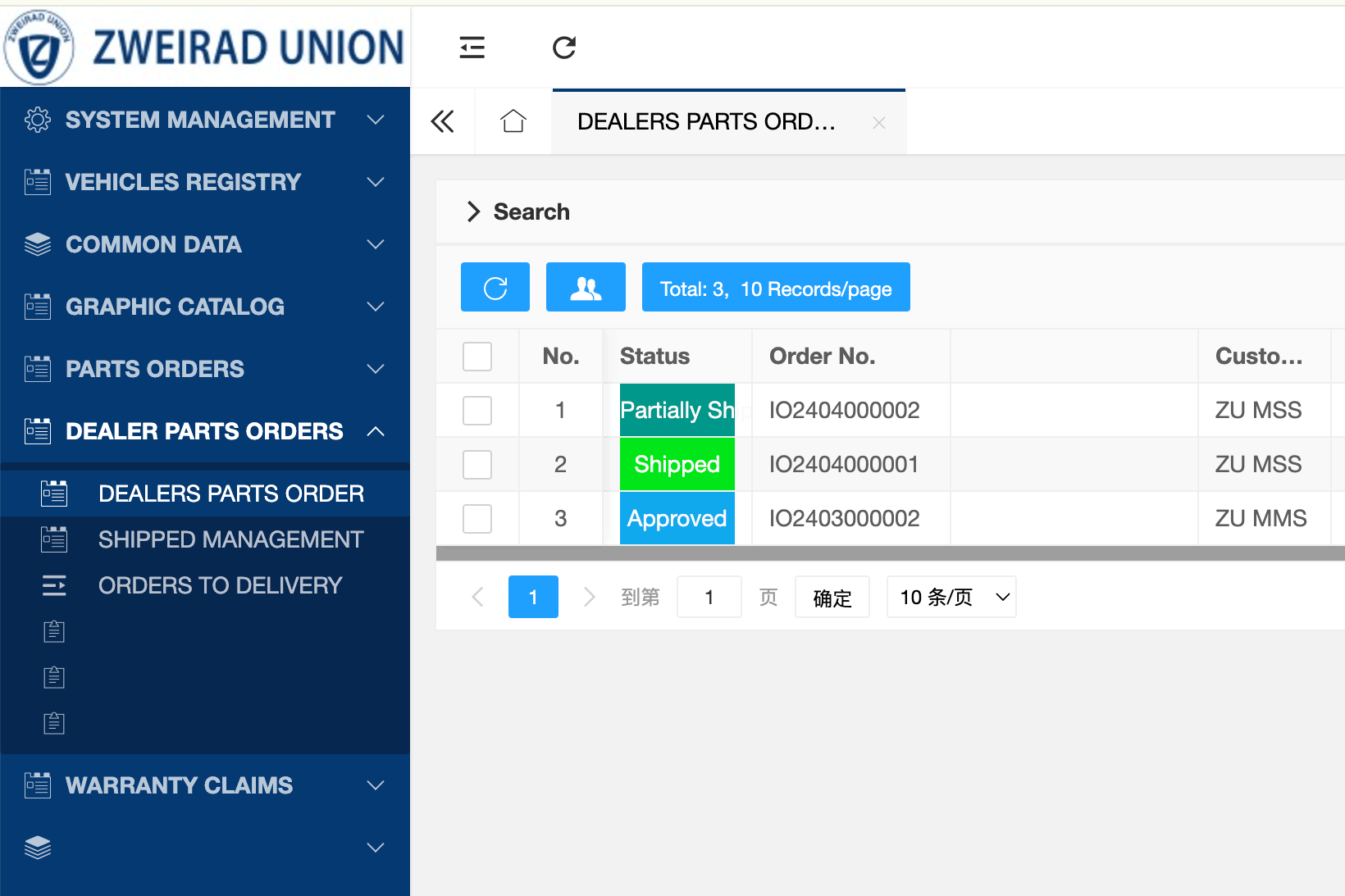This screenshot has width=1345, height=896.
Task: Expand Warranty Claims menu chevron
Action: click(x=376, y=785)
